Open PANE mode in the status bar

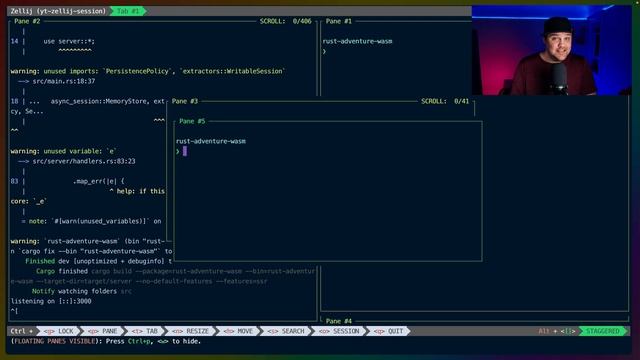tap(103, 331)
